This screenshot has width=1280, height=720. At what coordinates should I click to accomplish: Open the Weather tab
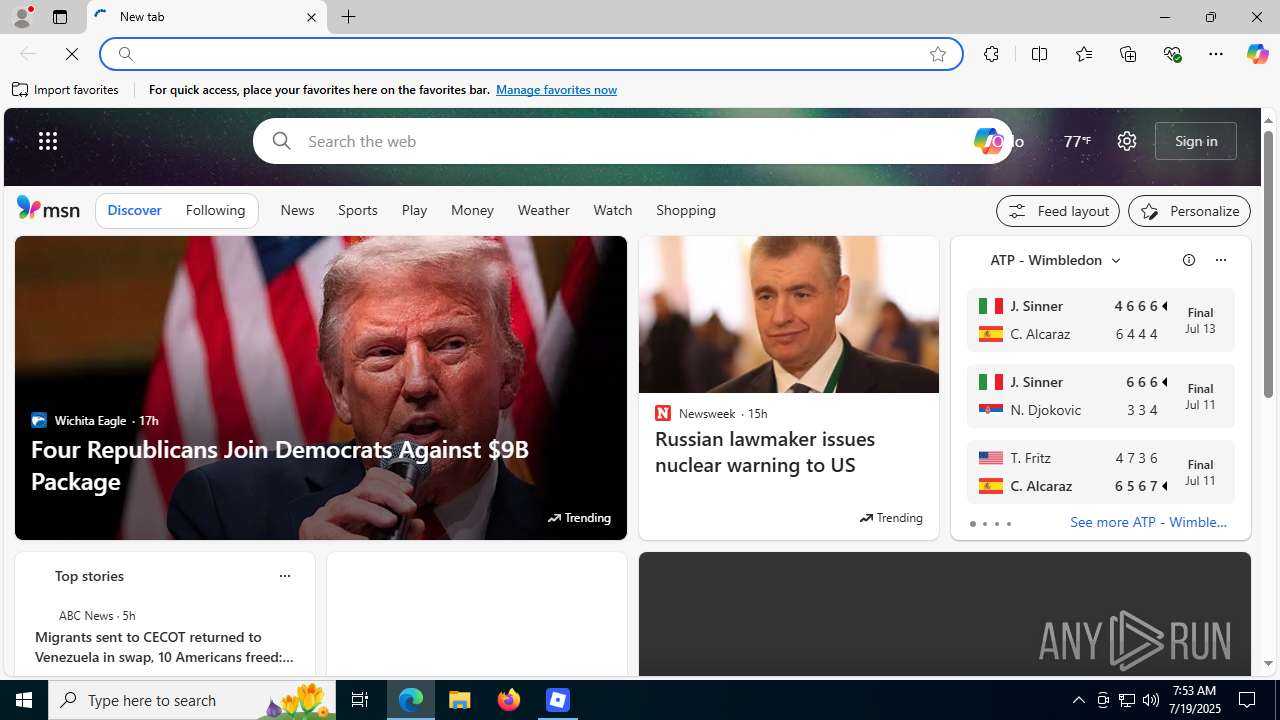coord(544,211)
